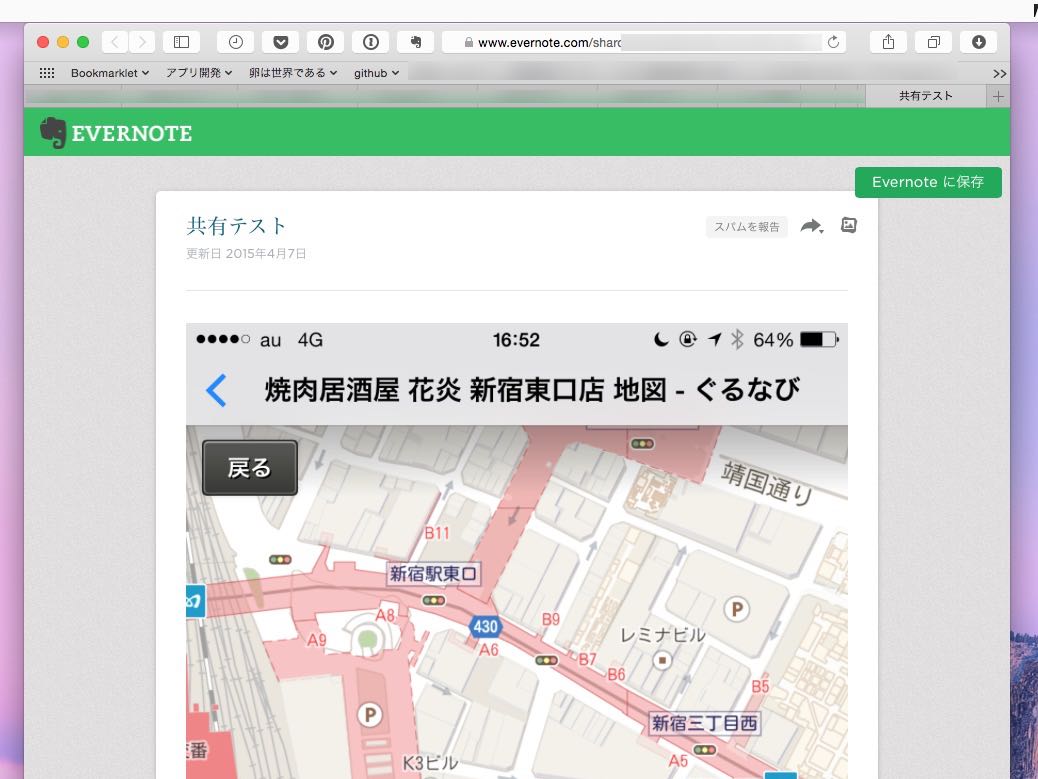Open the history clock toolbar icon
The width and height of the screenshot is (1038, 779).
[236, 42]
